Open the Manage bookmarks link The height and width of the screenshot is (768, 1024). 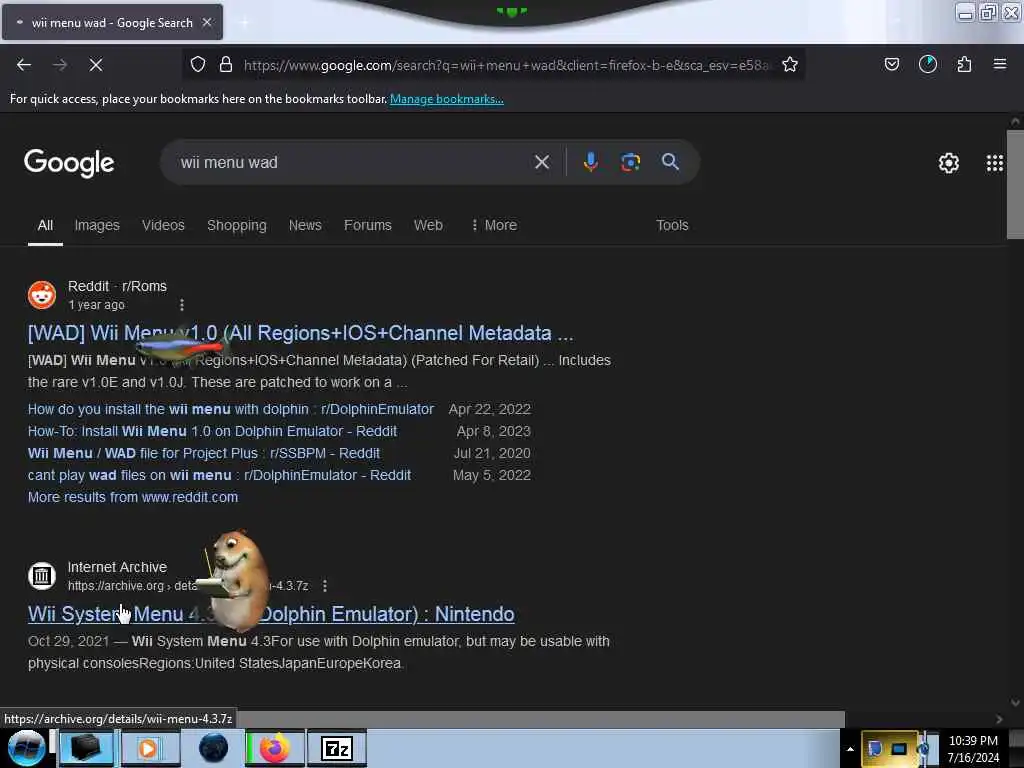click(x=447, y=99)
